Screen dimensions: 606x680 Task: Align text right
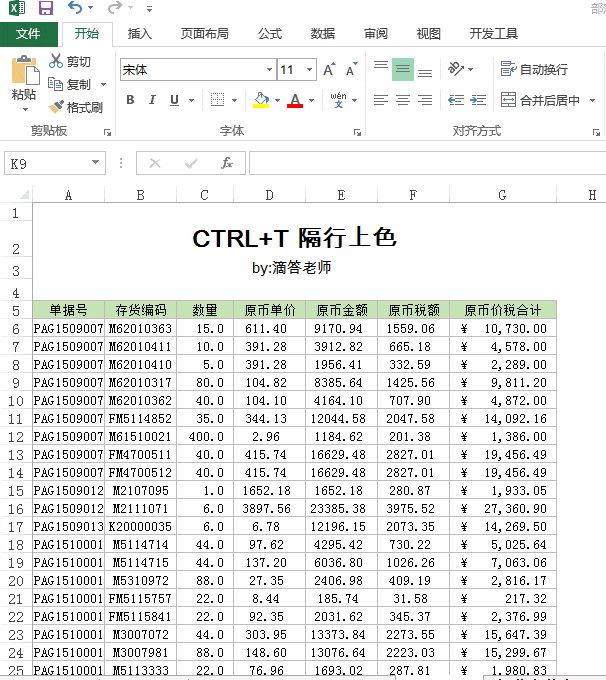(x=425, y=100)
